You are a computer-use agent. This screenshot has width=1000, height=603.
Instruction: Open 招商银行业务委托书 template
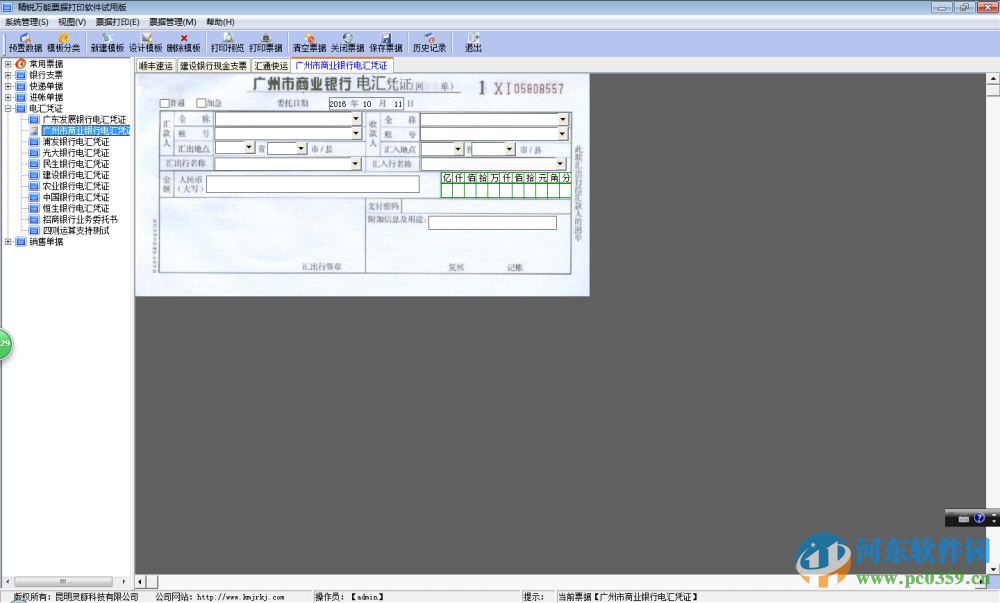[80, 219]
